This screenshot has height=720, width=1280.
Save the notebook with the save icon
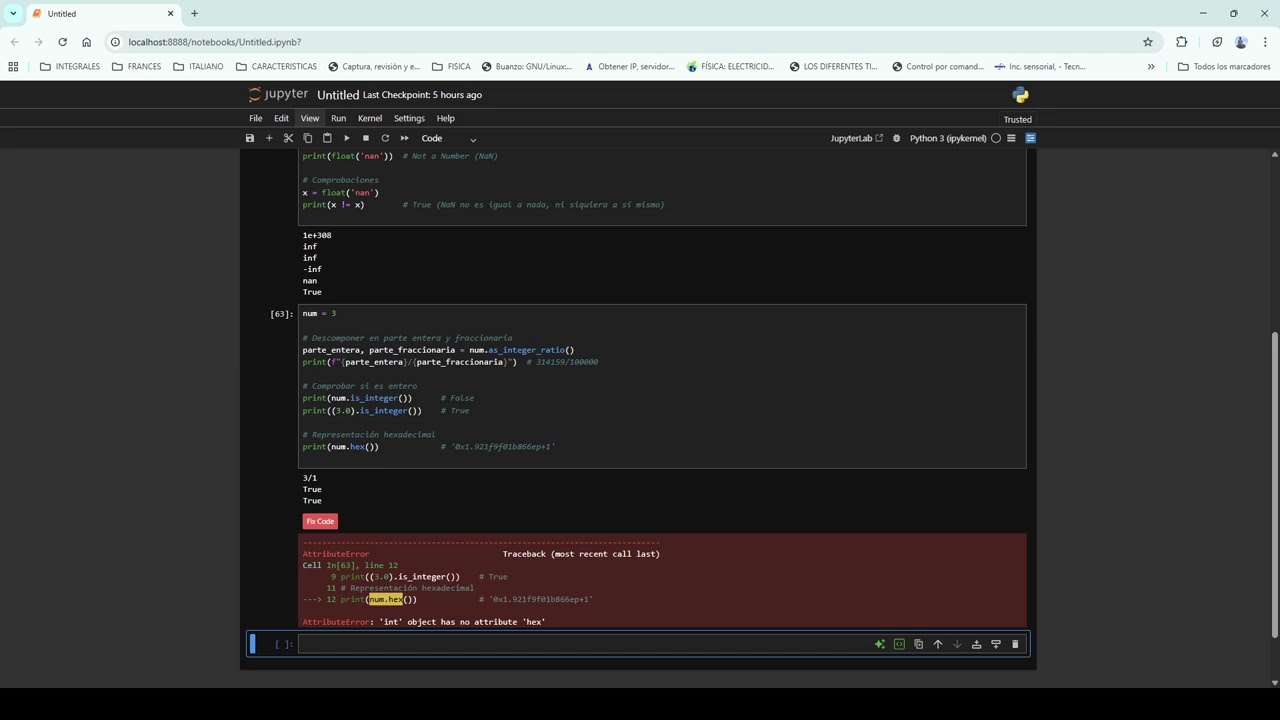pos(250,138)
